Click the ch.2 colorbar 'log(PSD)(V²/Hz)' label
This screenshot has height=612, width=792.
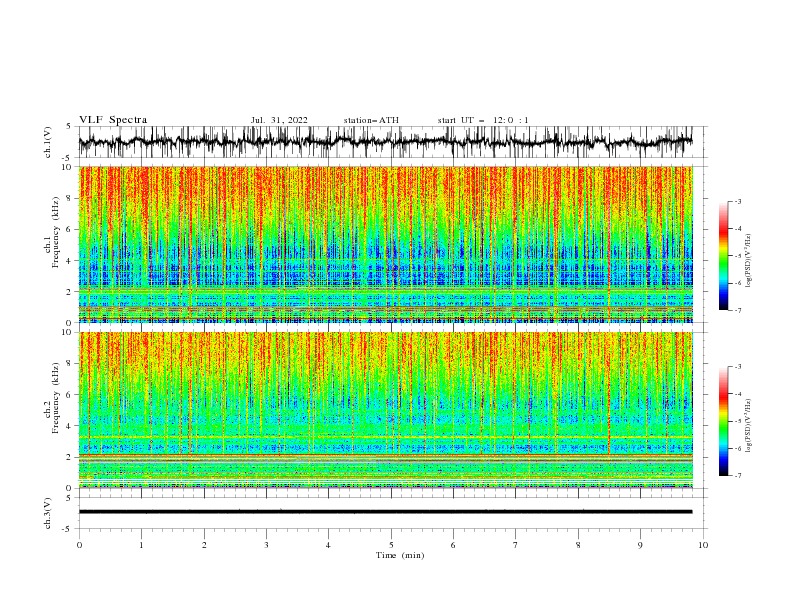[749, 426]
